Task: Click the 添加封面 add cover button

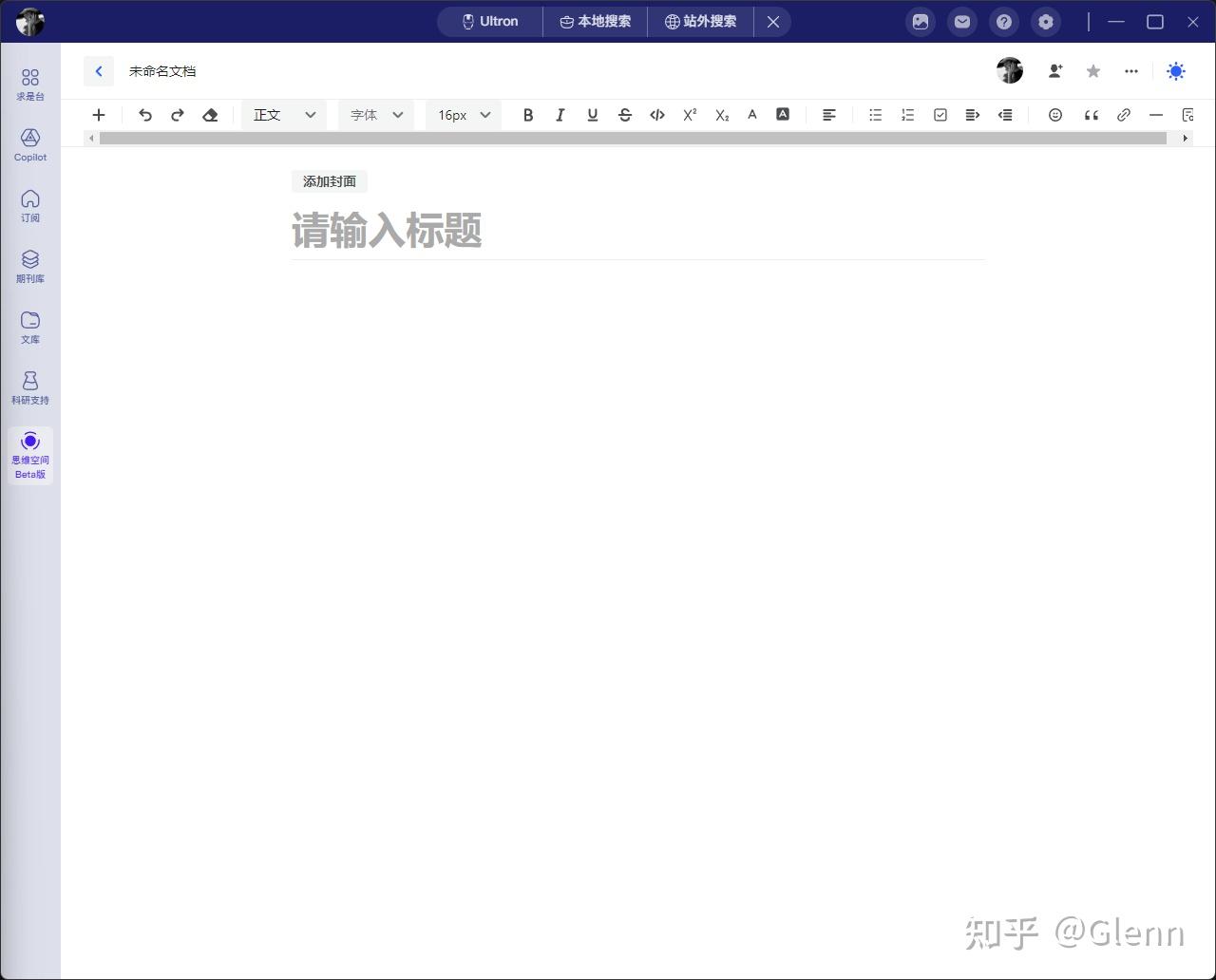Action: (329, 181)
